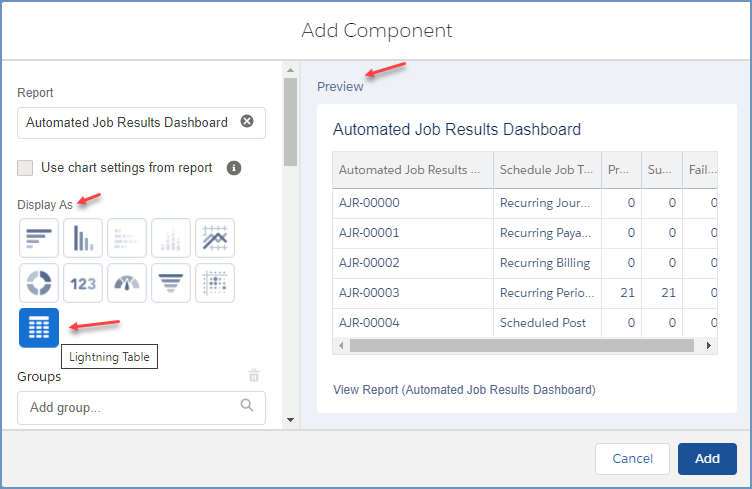Select the donut chart display type
This screenshot has width=752, height=489.
pyautogui.click(x=39, y=283)
